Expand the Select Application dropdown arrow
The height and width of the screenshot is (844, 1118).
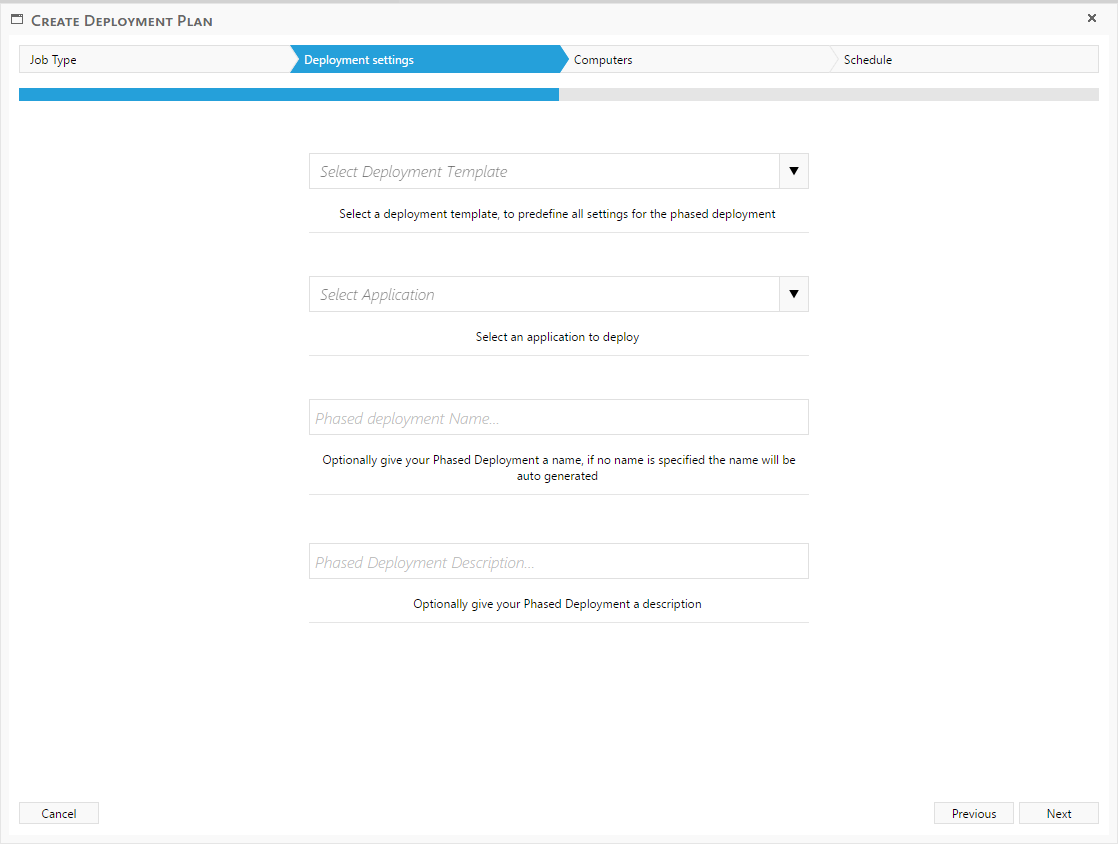coord(793,295)
